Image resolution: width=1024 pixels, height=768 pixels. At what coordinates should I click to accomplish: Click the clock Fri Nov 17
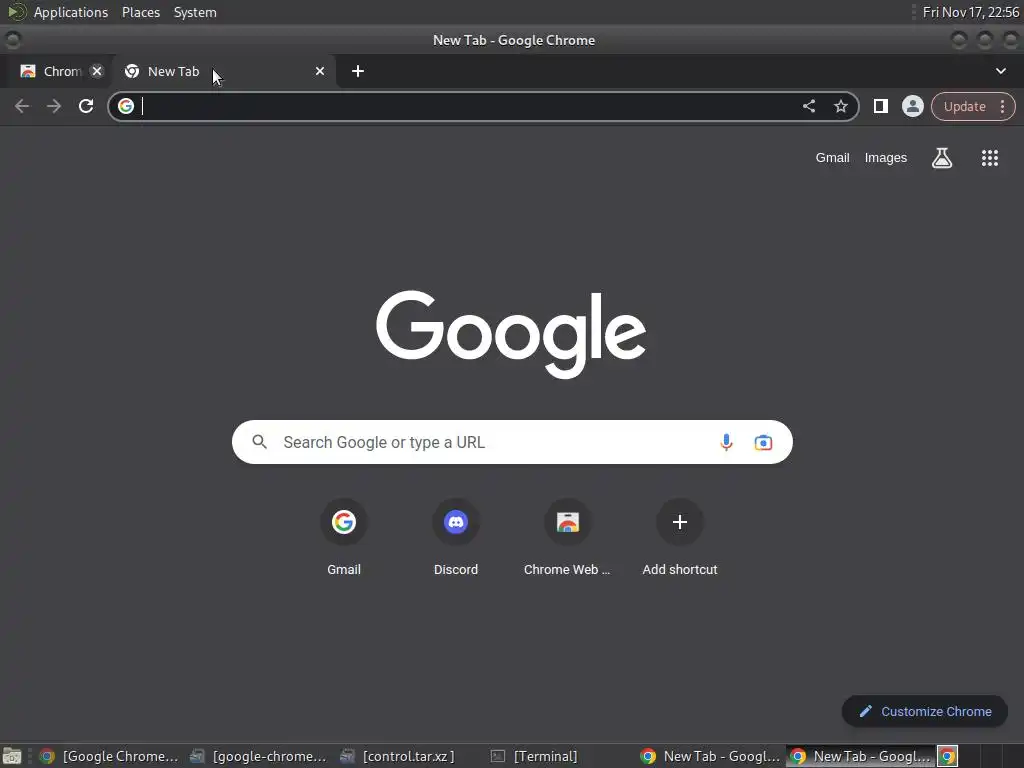pyautogui.click(x=970, y=12)
